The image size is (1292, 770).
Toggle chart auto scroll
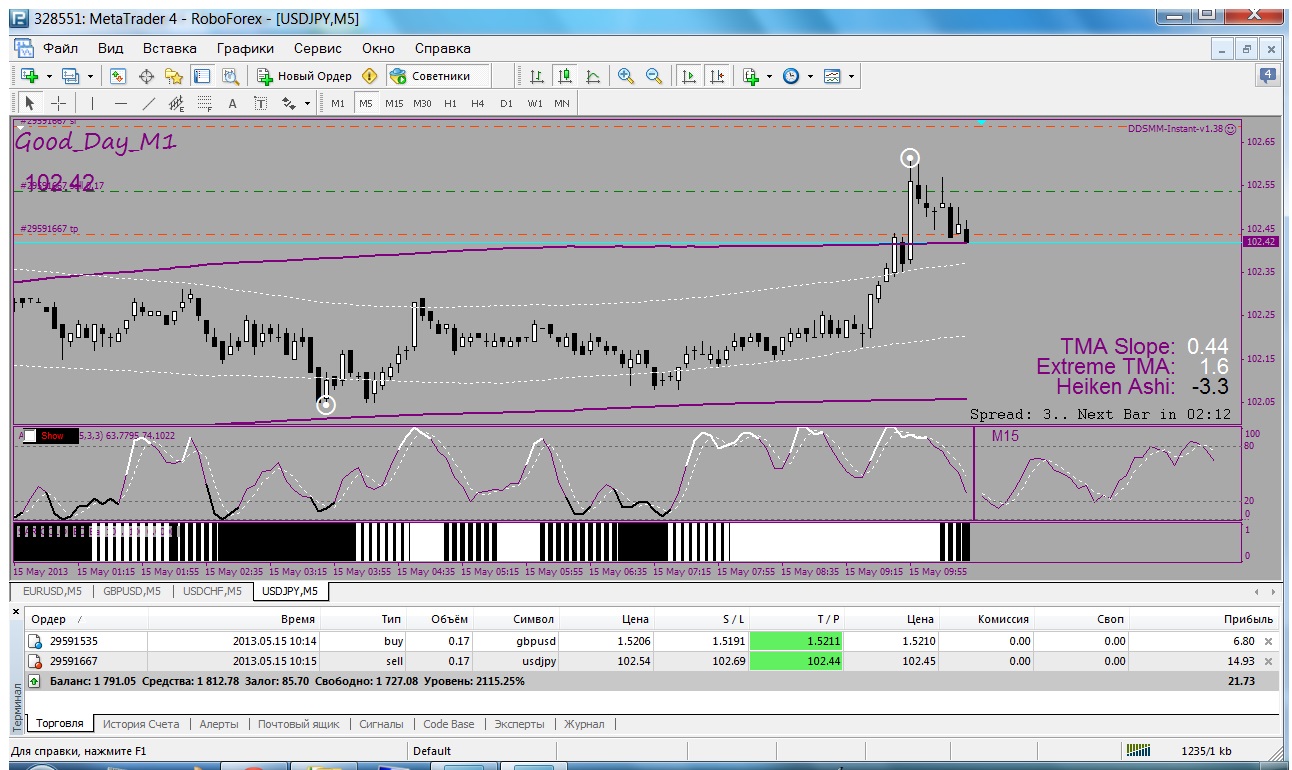tap(689, 76)
